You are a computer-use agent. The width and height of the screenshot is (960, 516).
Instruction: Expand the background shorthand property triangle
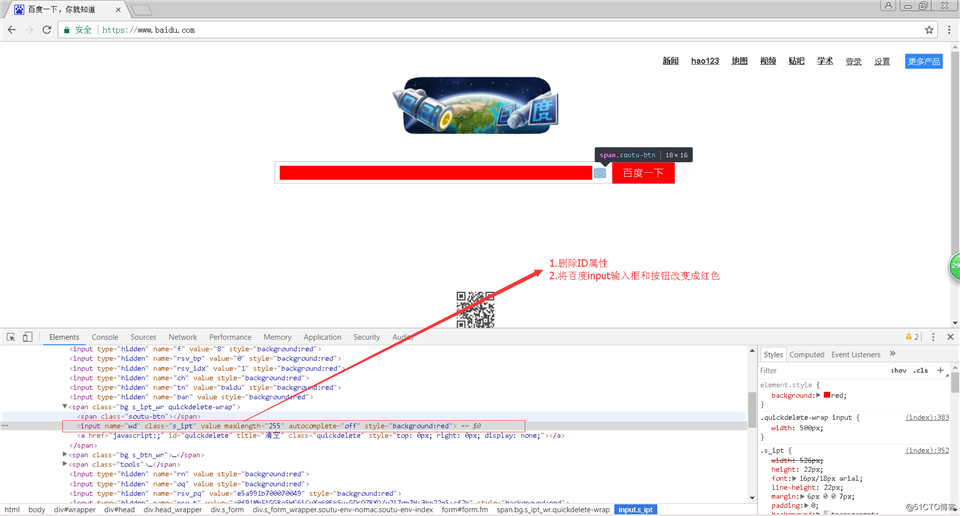819,395
